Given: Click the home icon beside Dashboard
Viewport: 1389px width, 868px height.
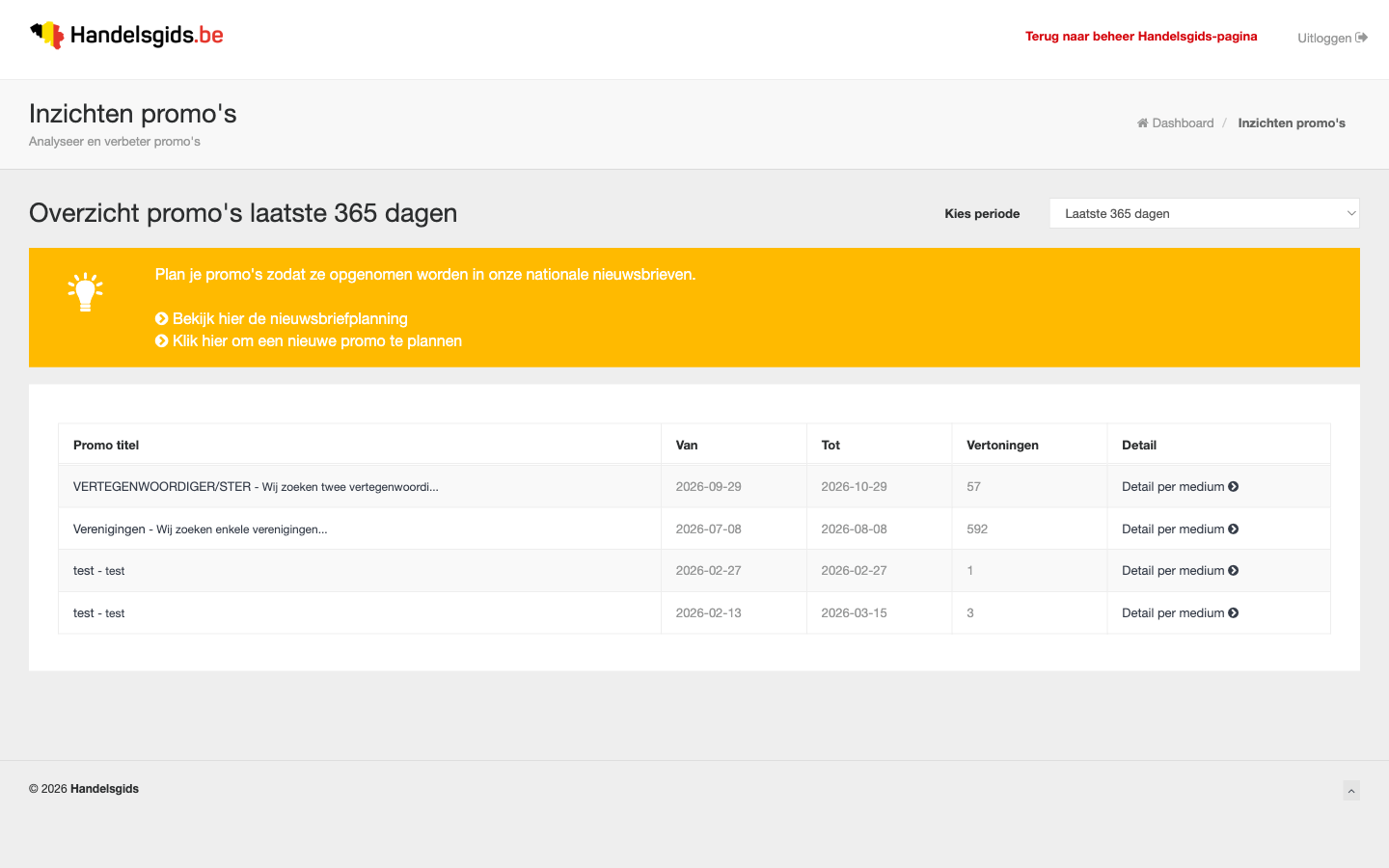Looking at the screenshot, I should coord(1142,122).
